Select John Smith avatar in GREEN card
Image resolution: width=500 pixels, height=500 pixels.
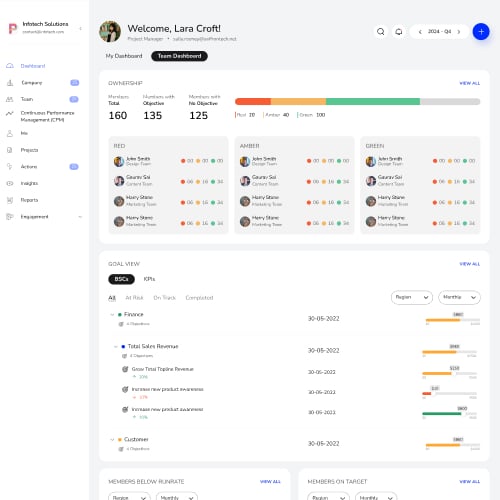371,161
